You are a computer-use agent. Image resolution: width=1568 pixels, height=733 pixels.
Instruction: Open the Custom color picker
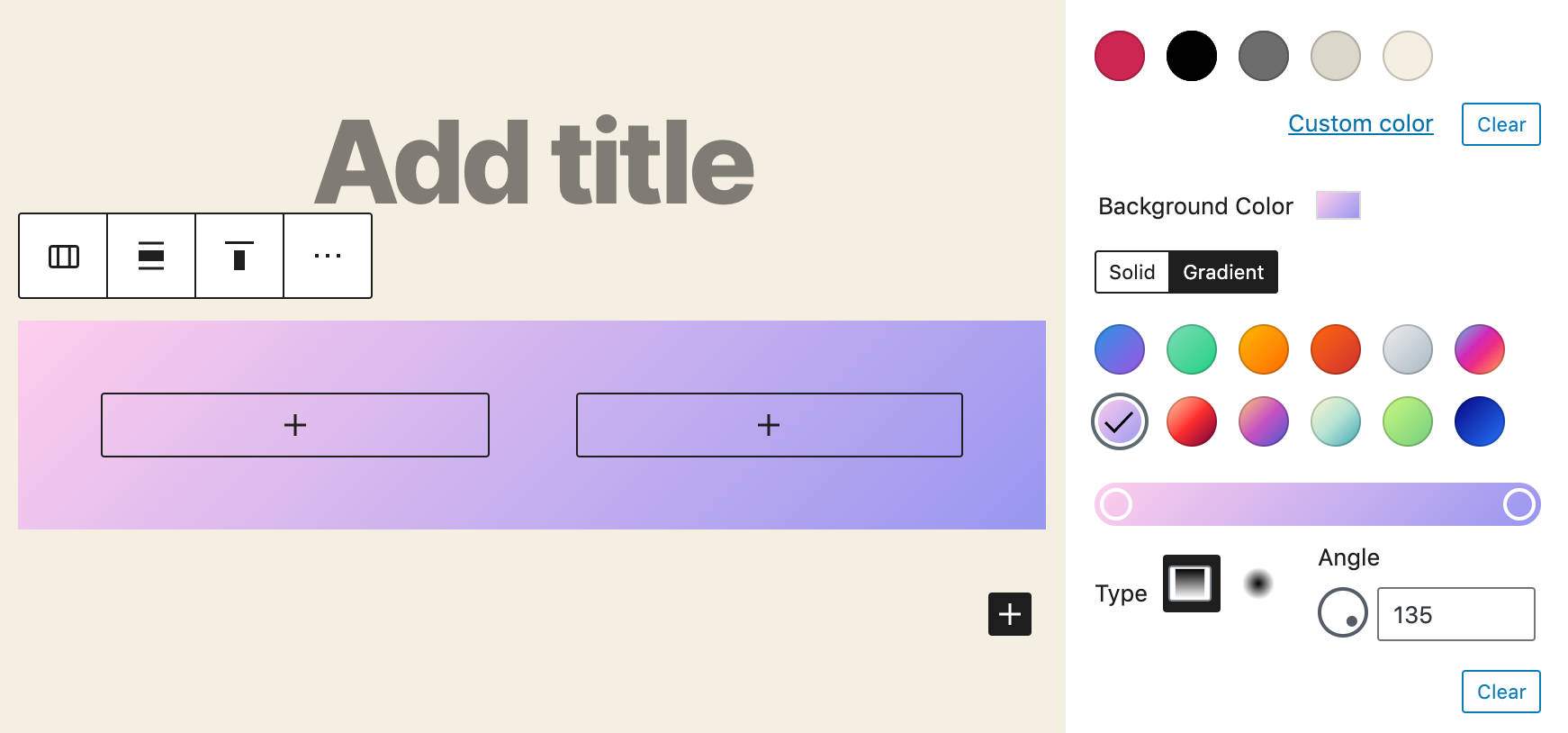[x=1360, y=123]
